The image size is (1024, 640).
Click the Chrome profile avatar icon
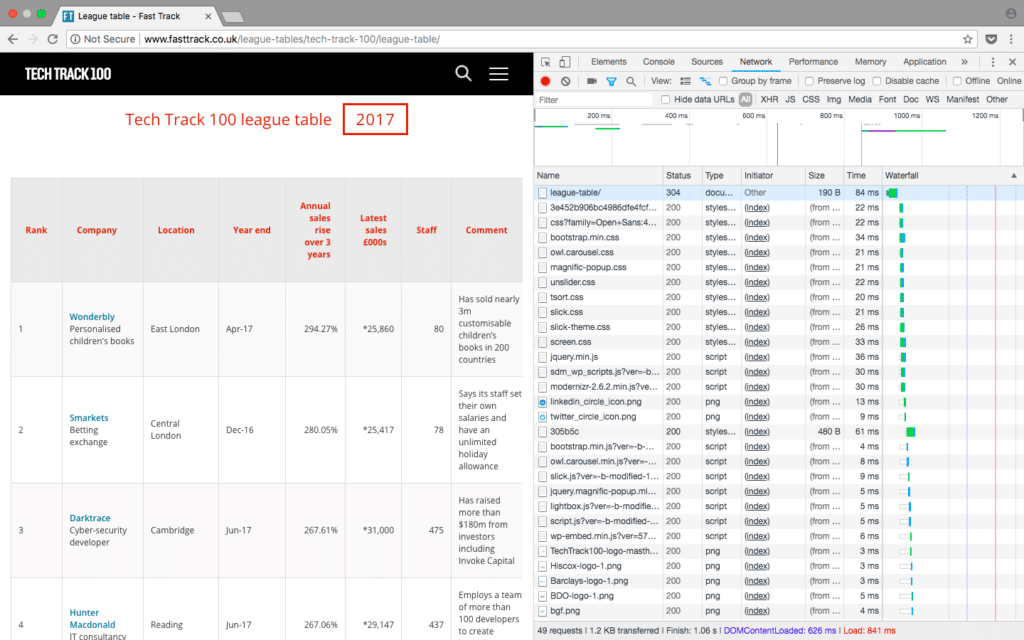1011,13
